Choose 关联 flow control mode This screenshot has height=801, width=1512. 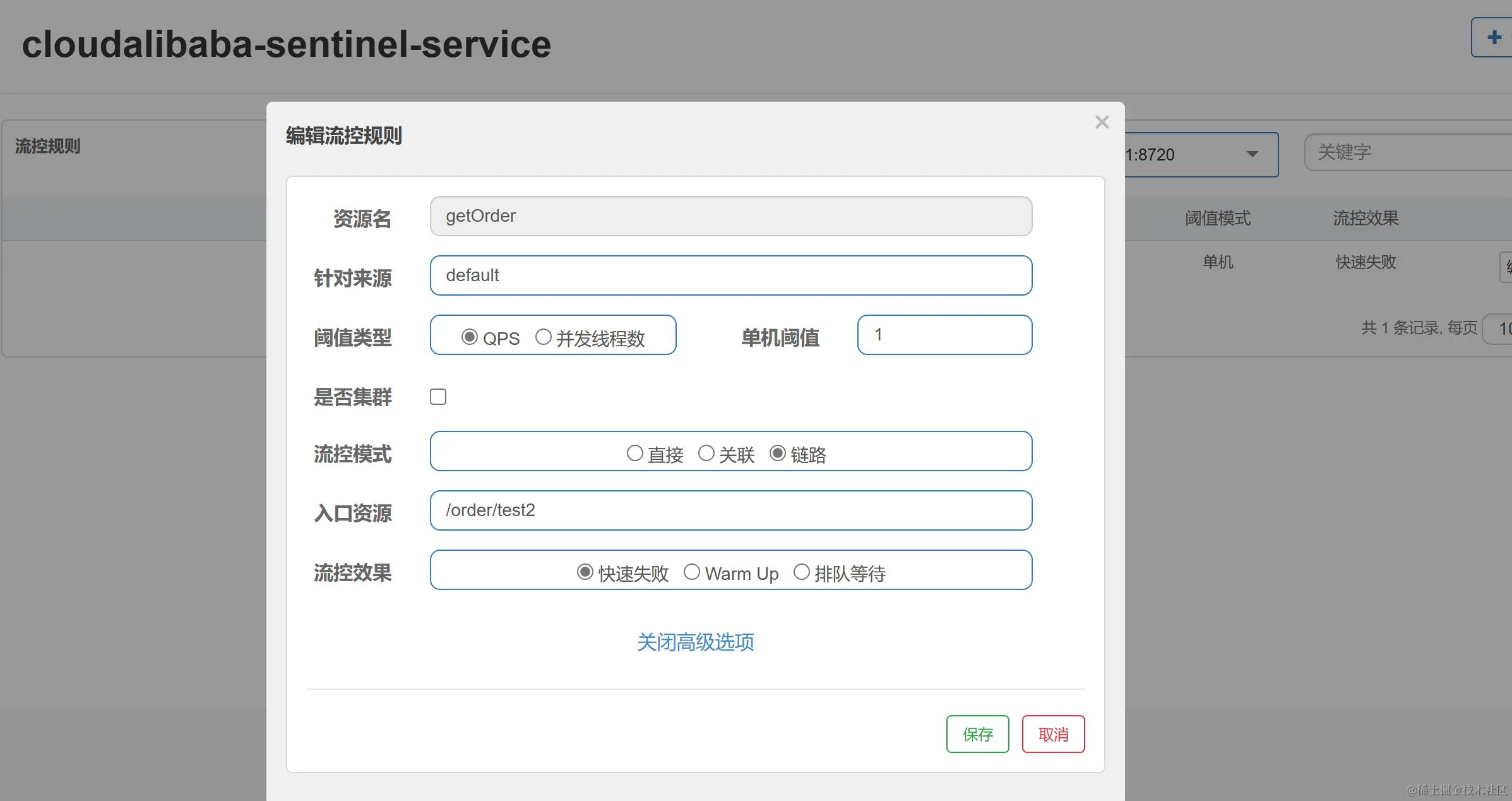click(706, 453)
